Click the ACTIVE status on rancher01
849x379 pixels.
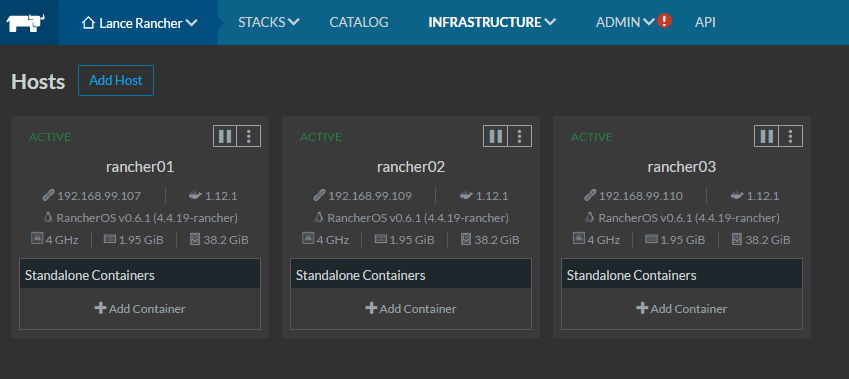50,137
